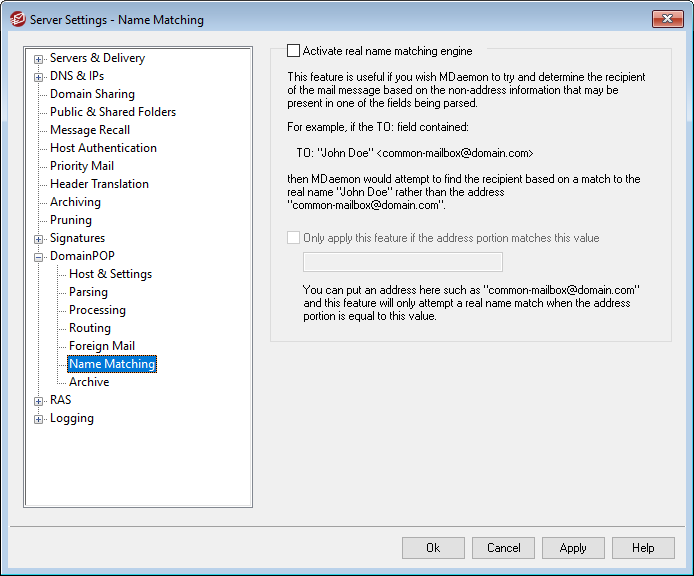Select Archive under DomainPOP
The height and width of the screenshot is (576, 694).
(89, 382)
